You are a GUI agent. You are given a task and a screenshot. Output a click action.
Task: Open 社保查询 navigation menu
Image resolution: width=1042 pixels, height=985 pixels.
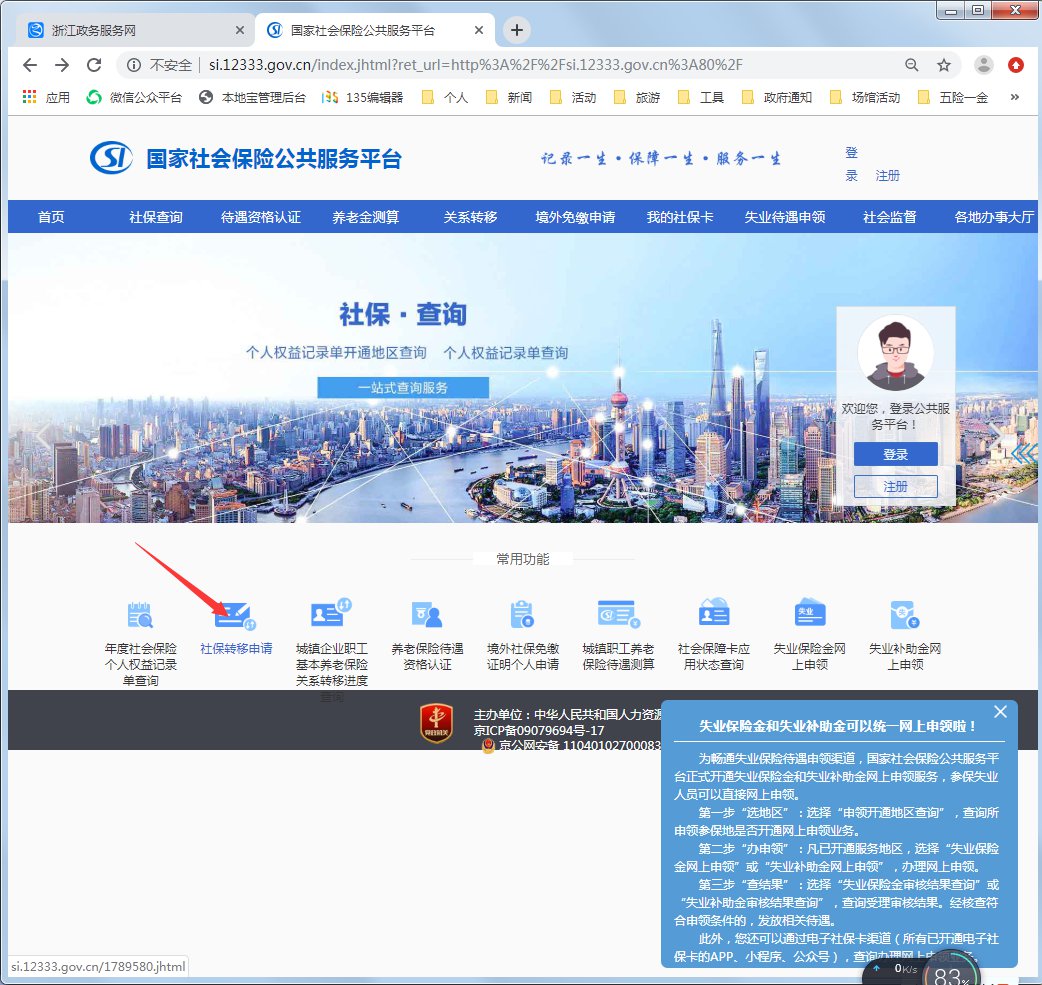click(x=156, y=217)
